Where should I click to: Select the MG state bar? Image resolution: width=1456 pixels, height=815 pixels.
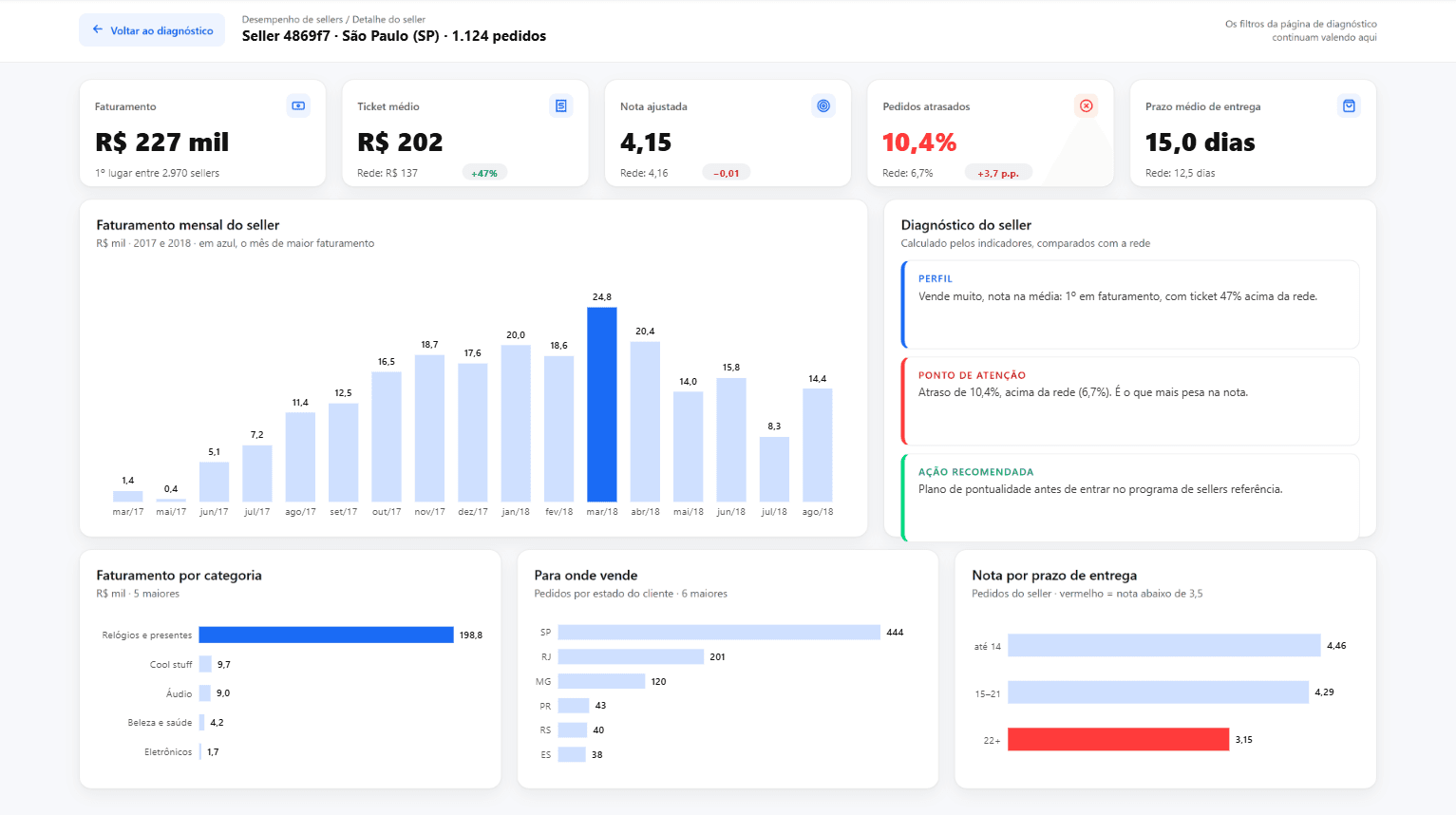(601, 681)
